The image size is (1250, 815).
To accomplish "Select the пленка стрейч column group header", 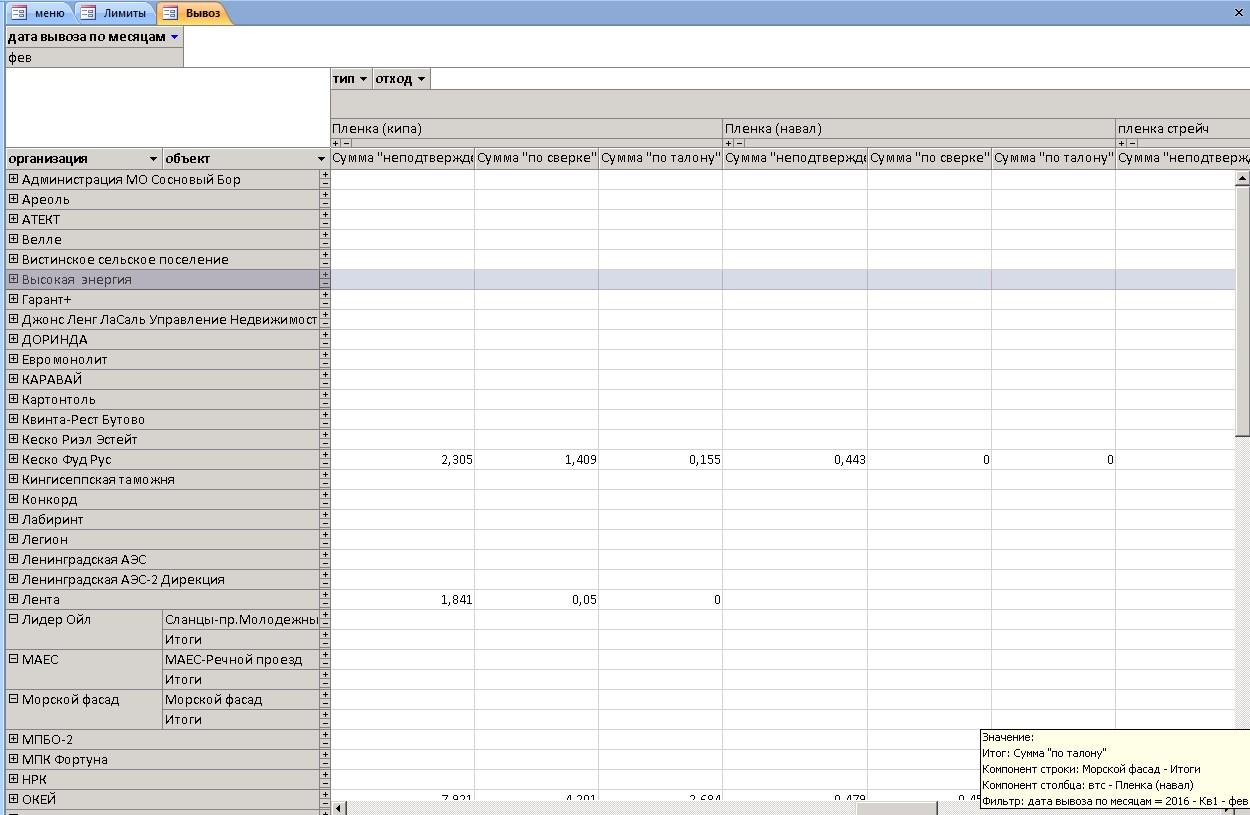I will [1182, 128].
